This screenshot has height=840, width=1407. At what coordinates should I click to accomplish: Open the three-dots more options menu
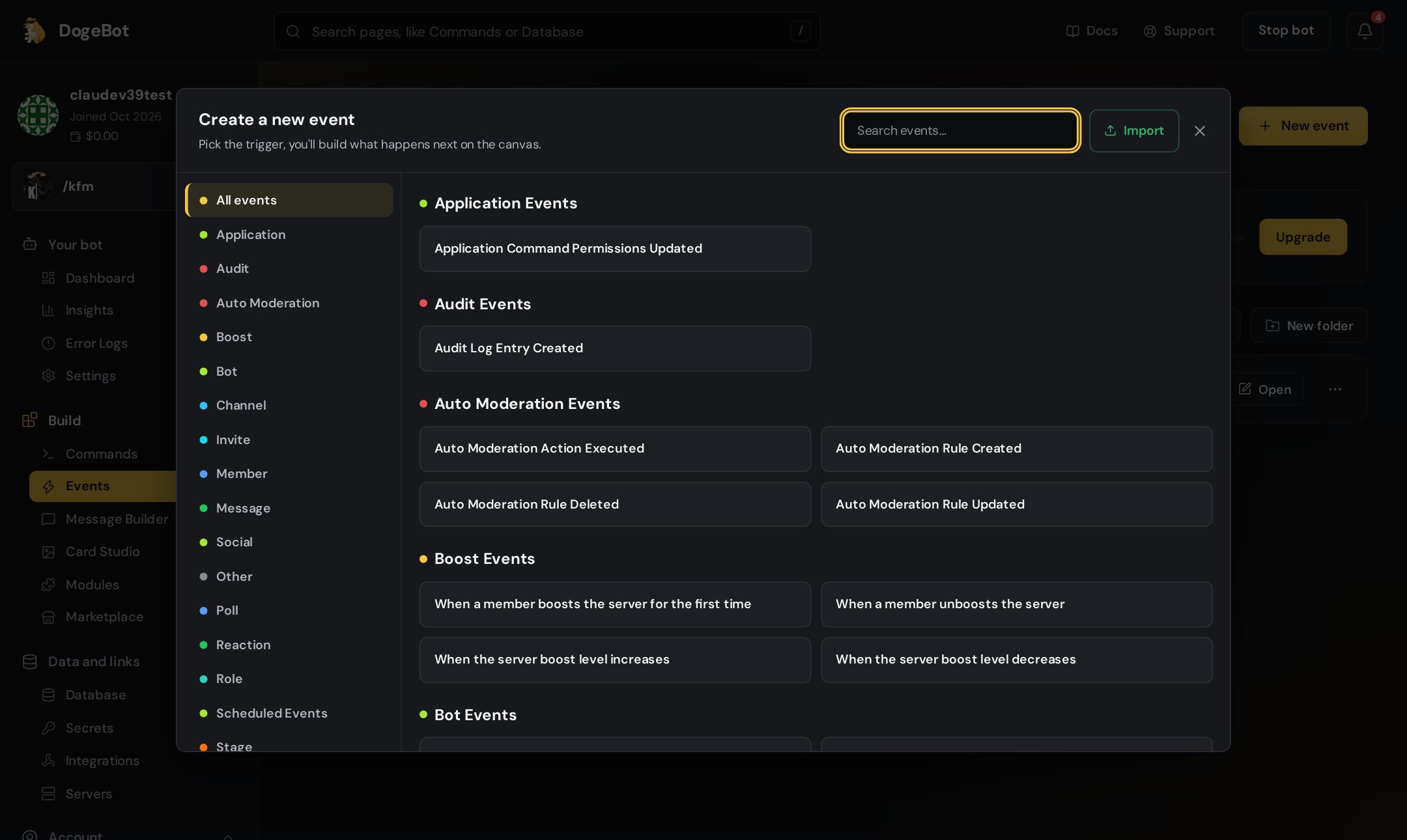point(1335,389)
